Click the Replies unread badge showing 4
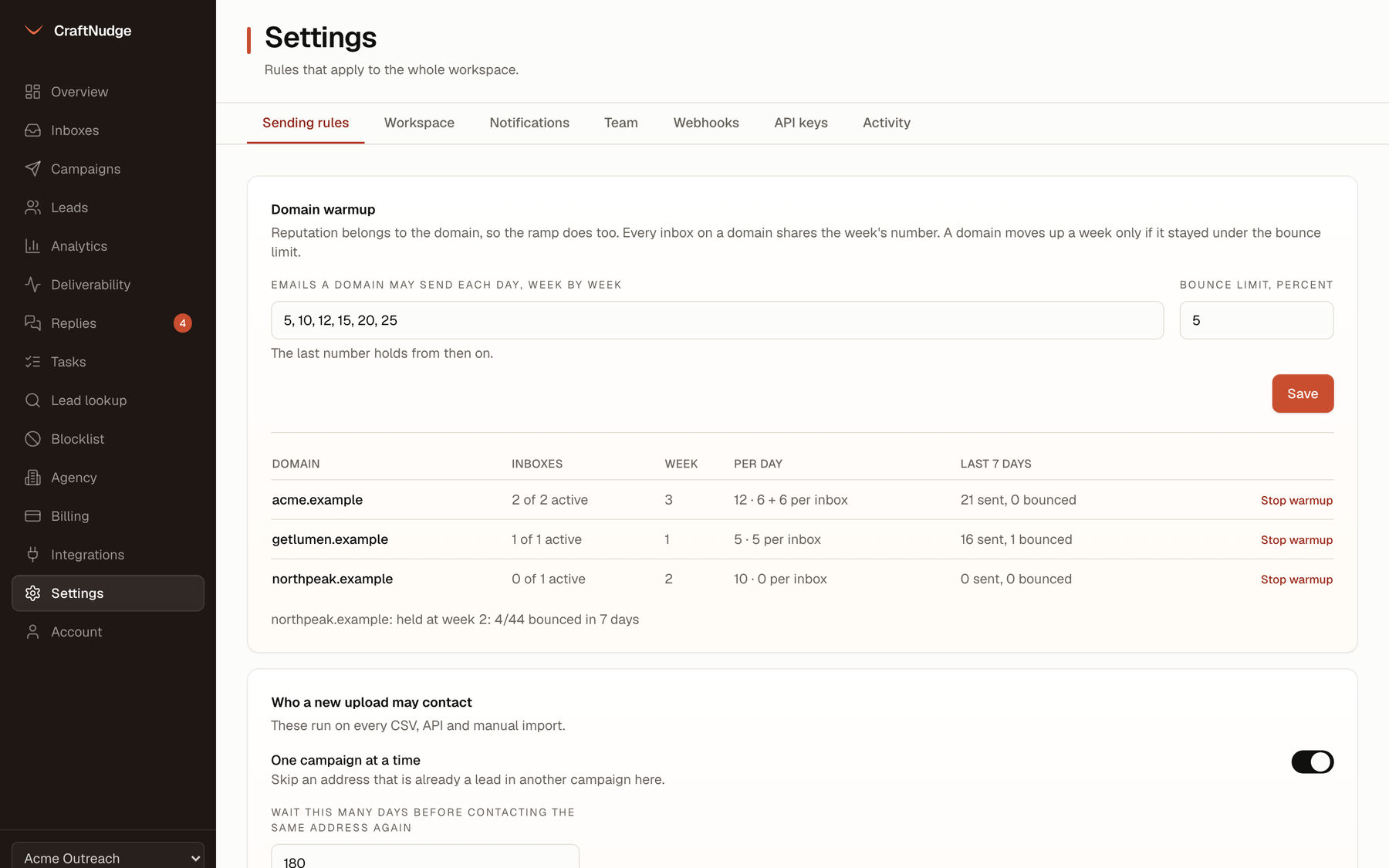1389x868 pixels. [183, 323]
